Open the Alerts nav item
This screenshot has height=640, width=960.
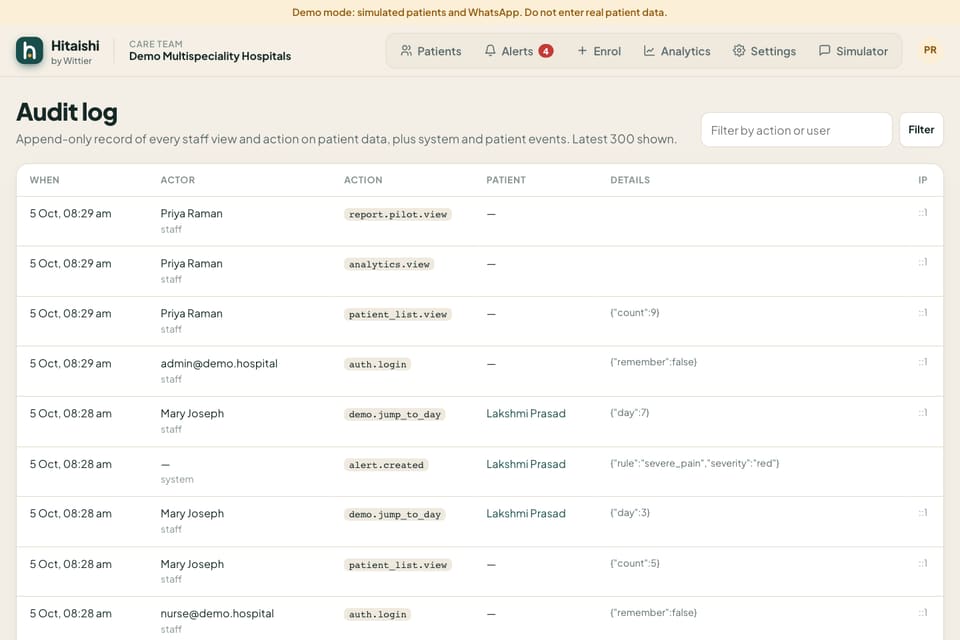pyautogui.click(x=519, y=51)
